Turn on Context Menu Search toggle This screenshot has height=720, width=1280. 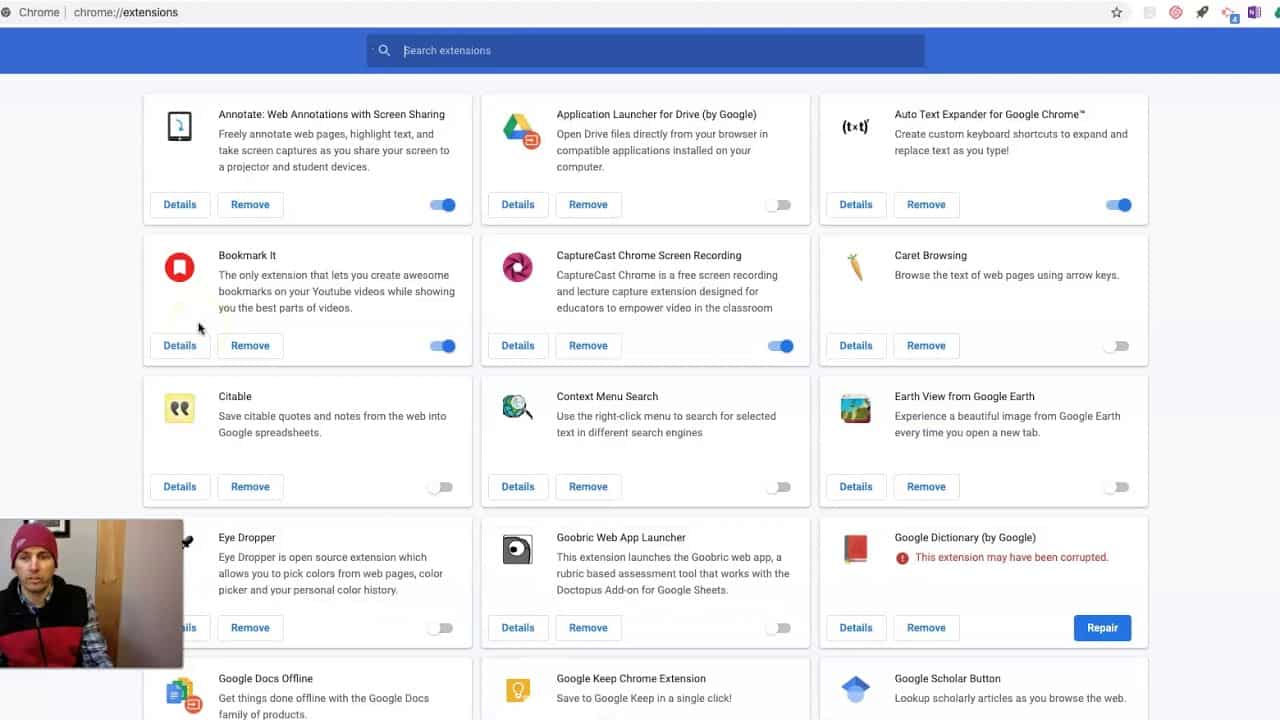click(778, 487)
